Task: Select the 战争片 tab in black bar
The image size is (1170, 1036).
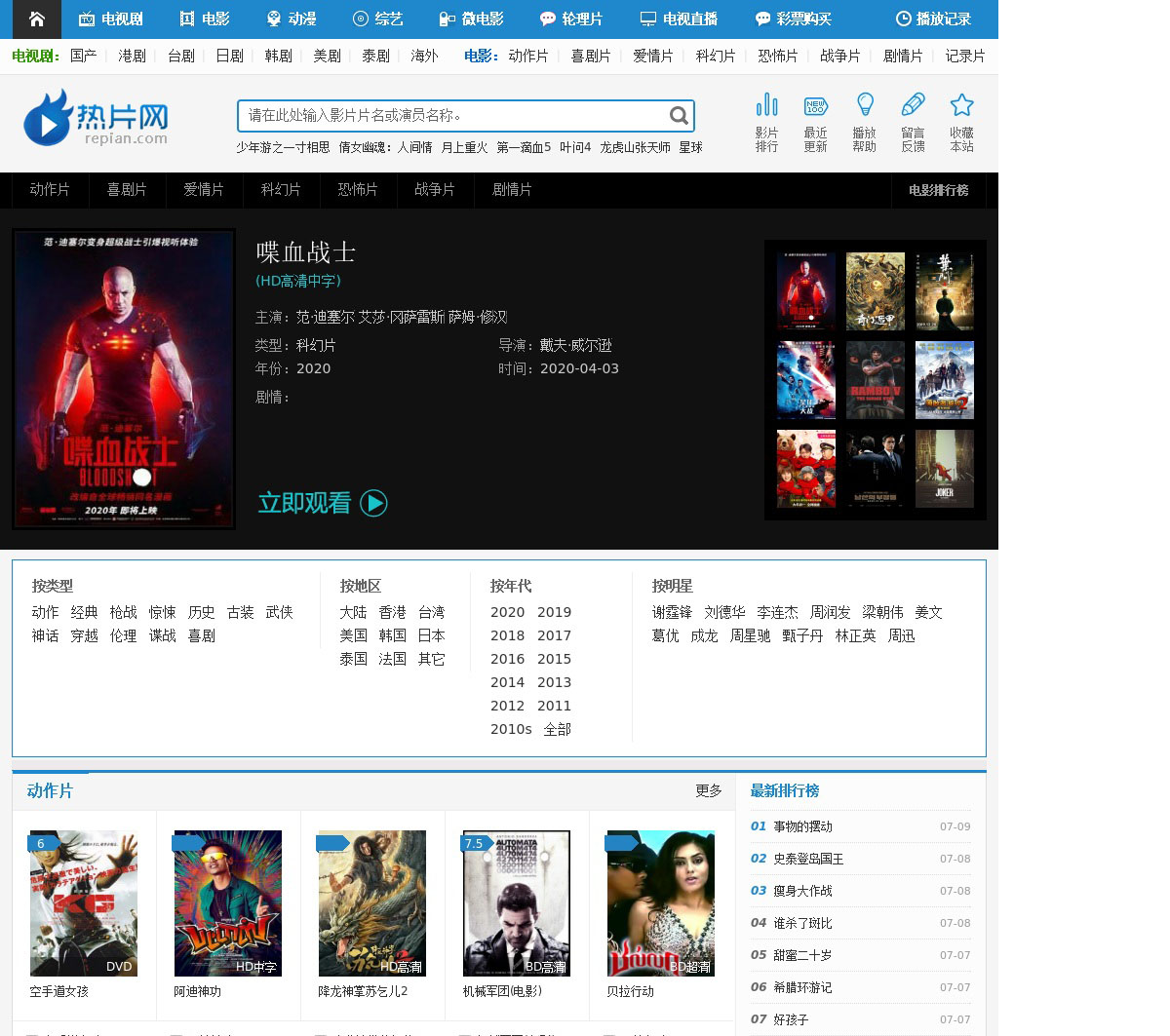Action: 435,190
